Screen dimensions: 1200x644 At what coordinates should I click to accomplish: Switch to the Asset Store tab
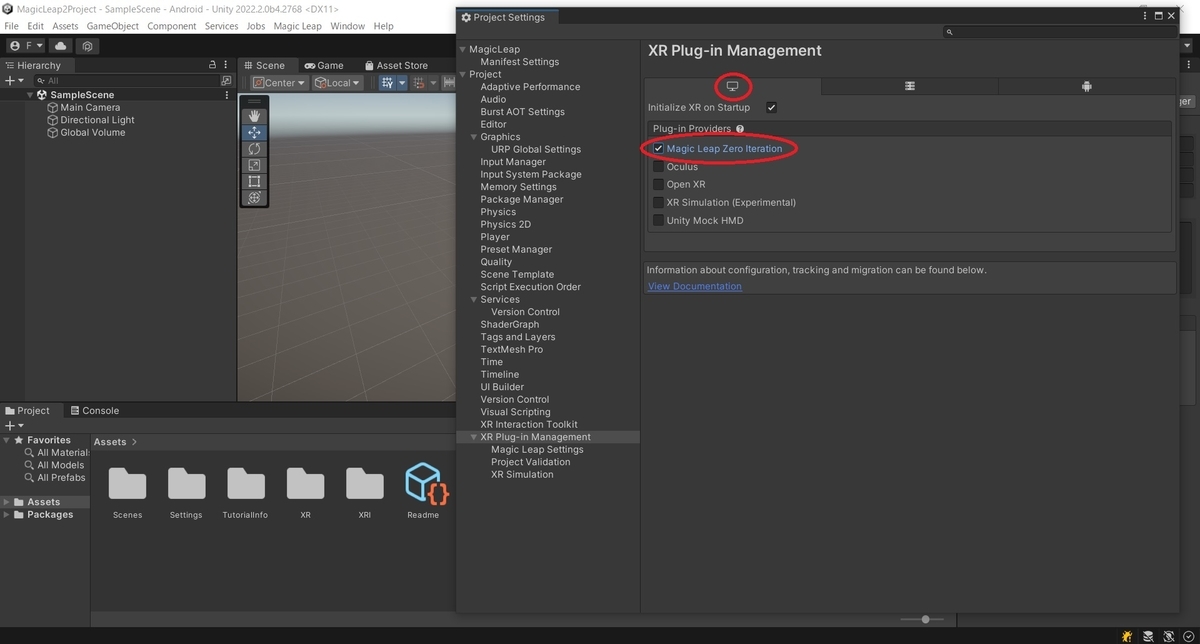coord(396,65)
